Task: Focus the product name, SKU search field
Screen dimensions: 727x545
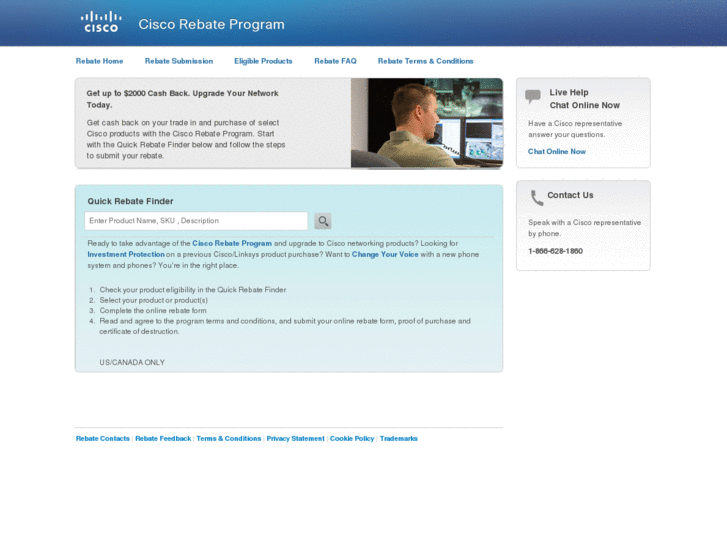Action: point(196,221)
